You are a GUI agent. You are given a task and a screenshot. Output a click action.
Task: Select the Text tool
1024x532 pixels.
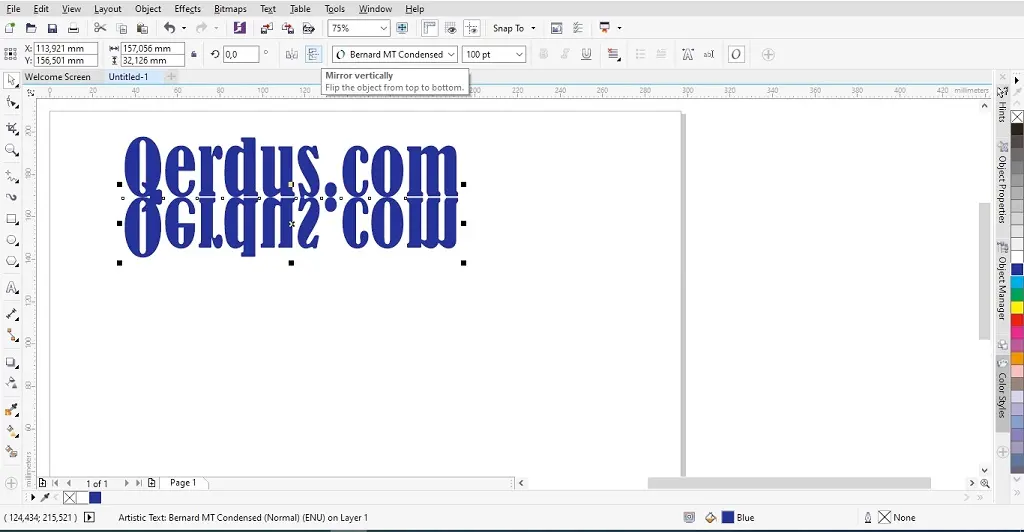click(11, 287)
